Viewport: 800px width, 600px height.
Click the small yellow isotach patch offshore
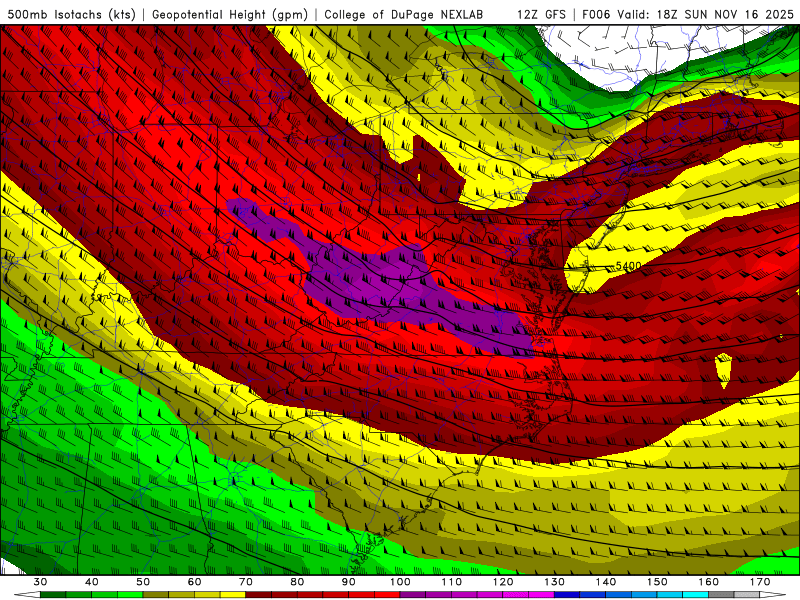point(723,370)
